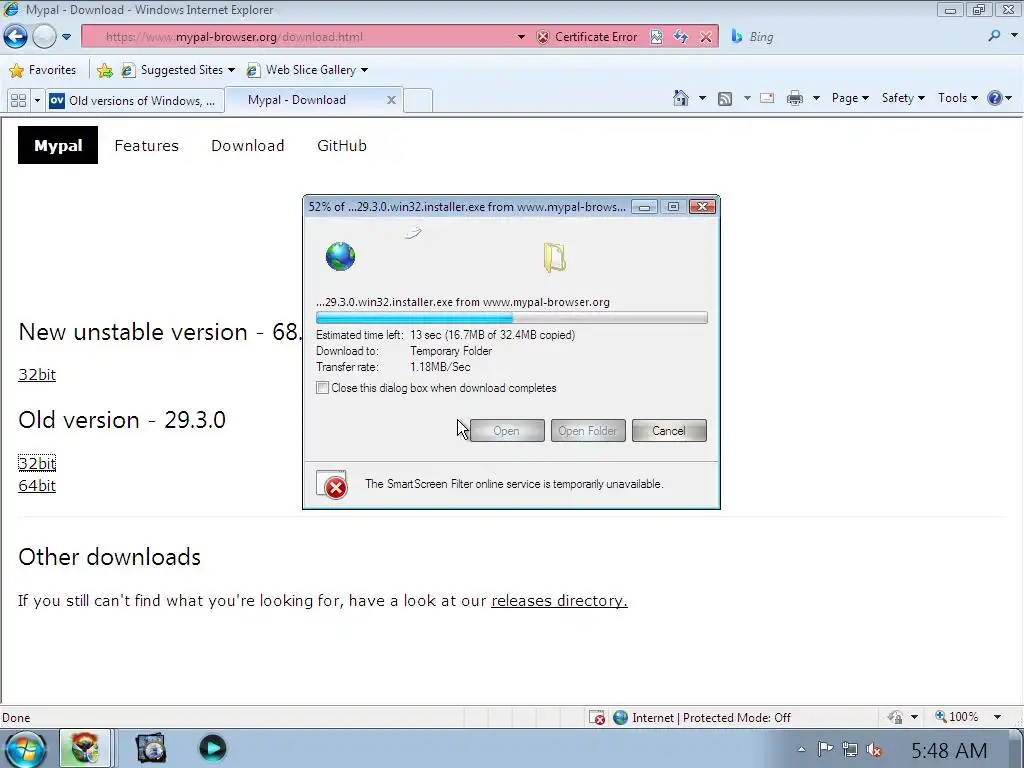Click the SmartScreen Filter error icon
This screenshot has width=1024, height=768.
pyautogui.click(x=332, y=485)
